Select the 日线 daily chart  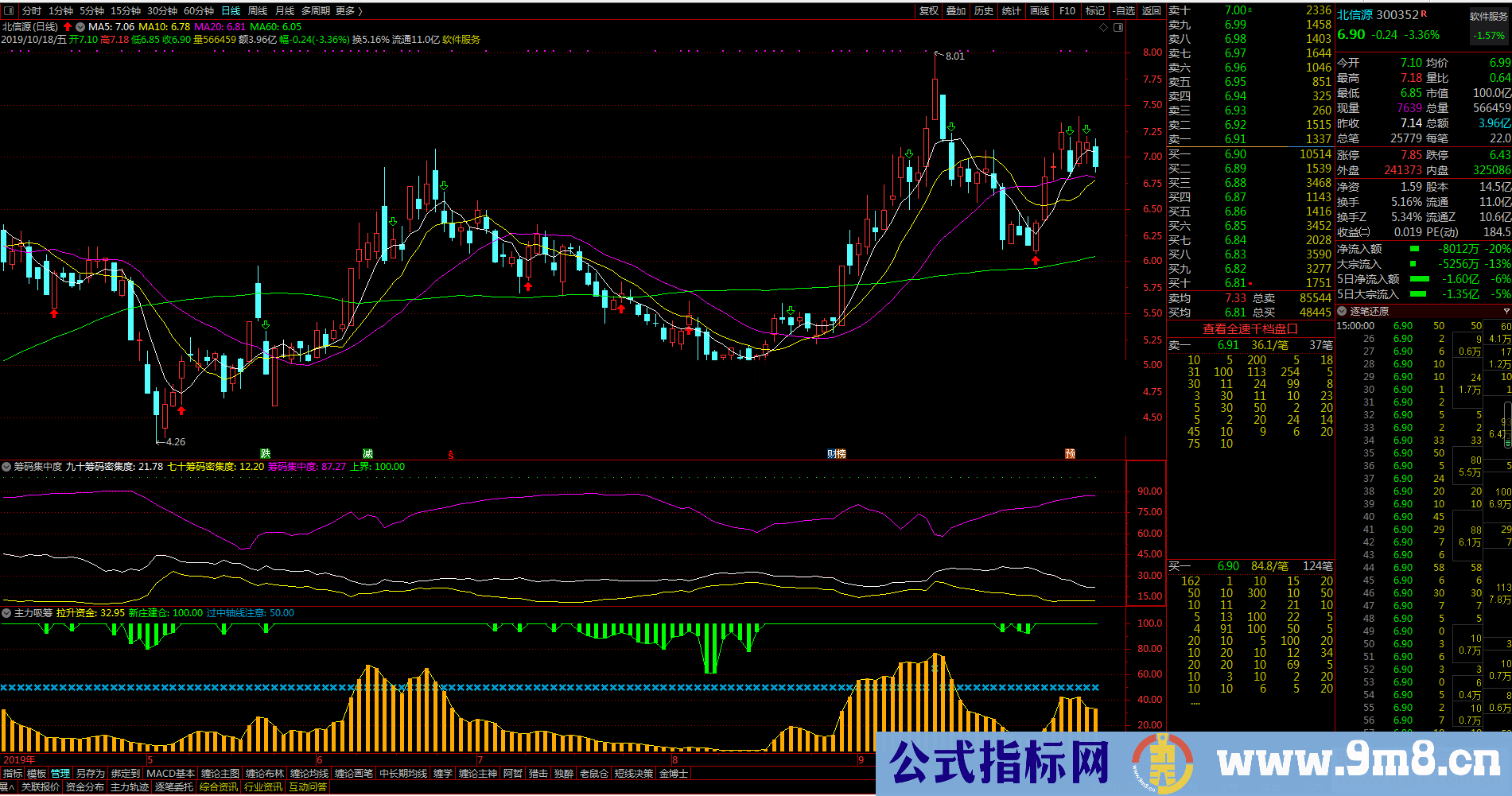pyautogui.click(x=231, y=10)
